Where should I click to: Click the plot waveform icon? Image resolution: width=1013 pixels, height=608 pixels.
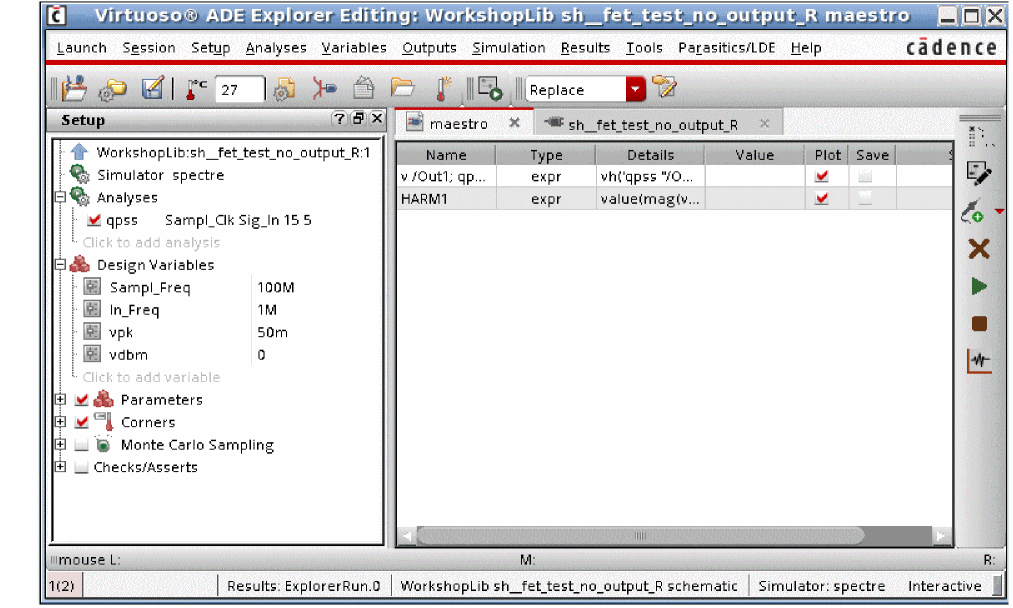979,361
